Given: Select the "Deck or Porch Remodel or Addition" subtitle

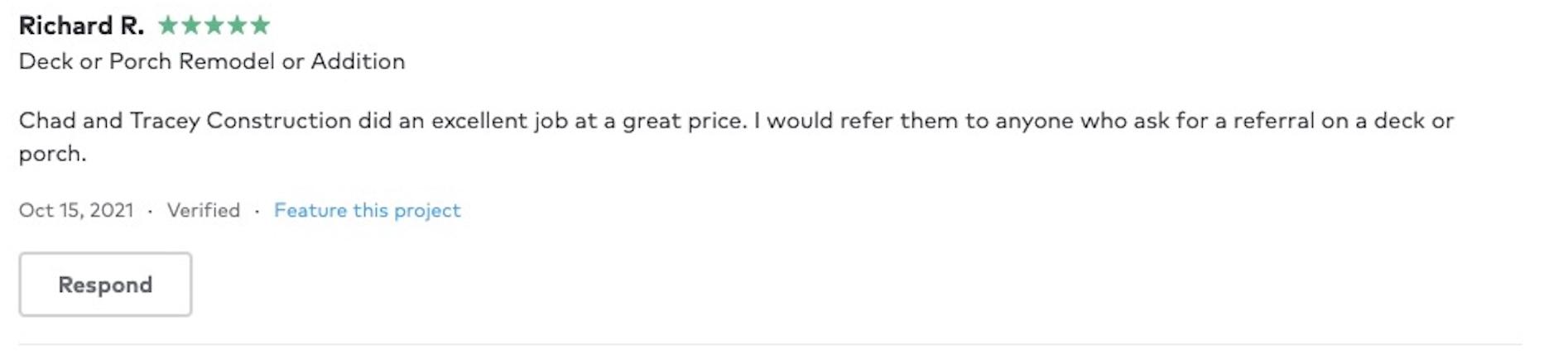Looking at the screenshot, I should (212, 61).
